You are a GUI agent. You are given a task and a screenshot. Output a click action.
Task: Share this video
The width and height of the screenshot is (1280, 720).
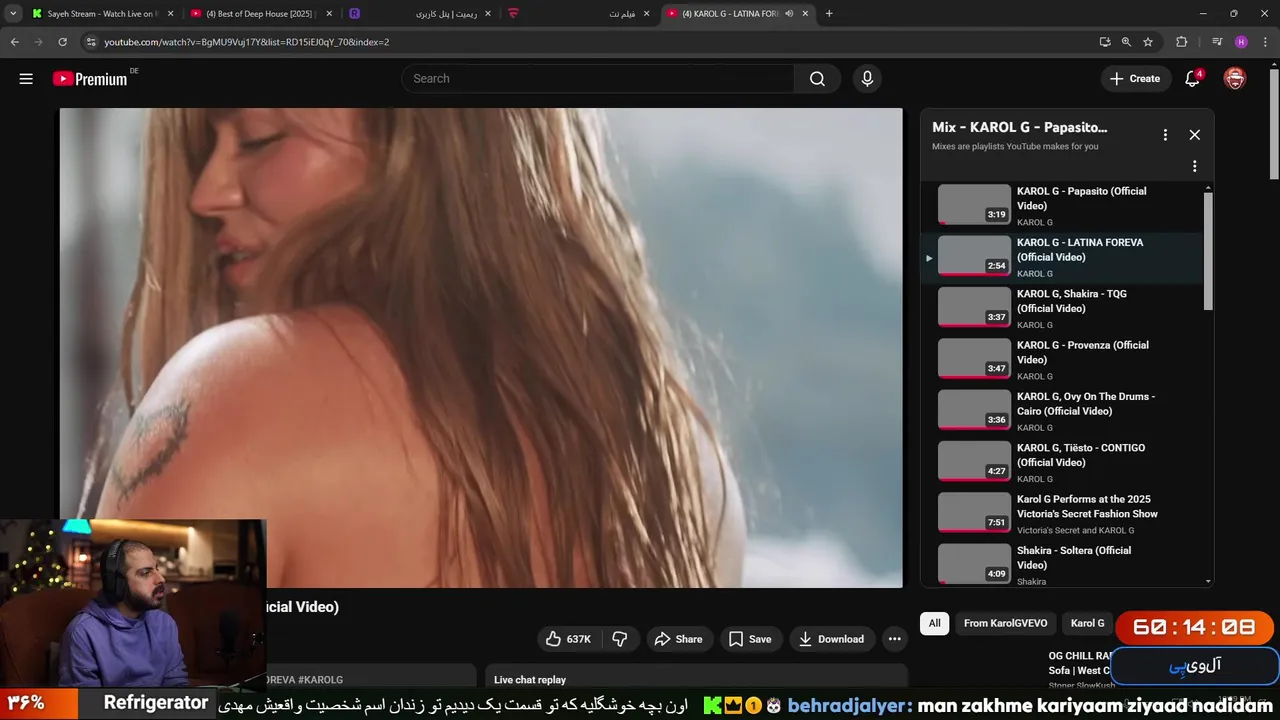678,639
